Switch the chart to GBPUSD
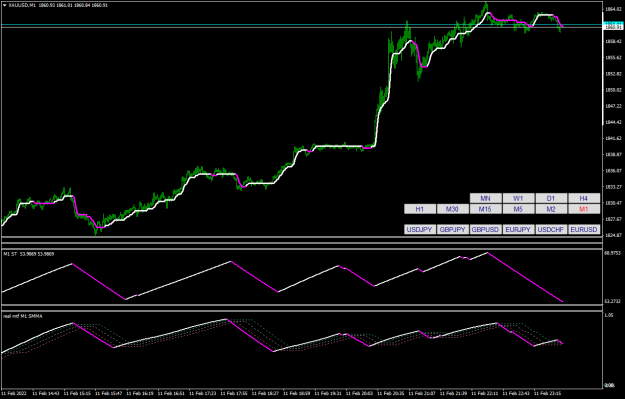Image resolution: width=625 pixels, height=399 pixels. pos(485,230)
